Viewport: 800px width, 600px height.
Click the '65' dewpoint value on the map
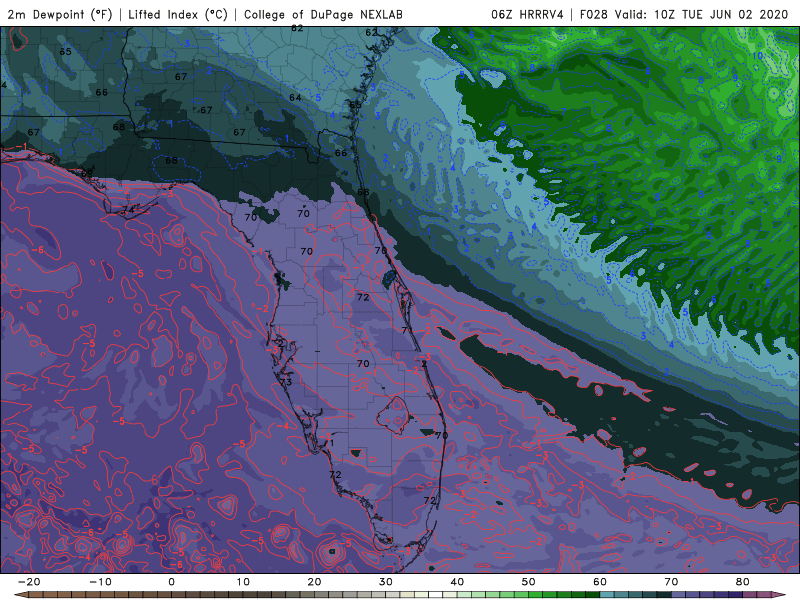[65, 52]
